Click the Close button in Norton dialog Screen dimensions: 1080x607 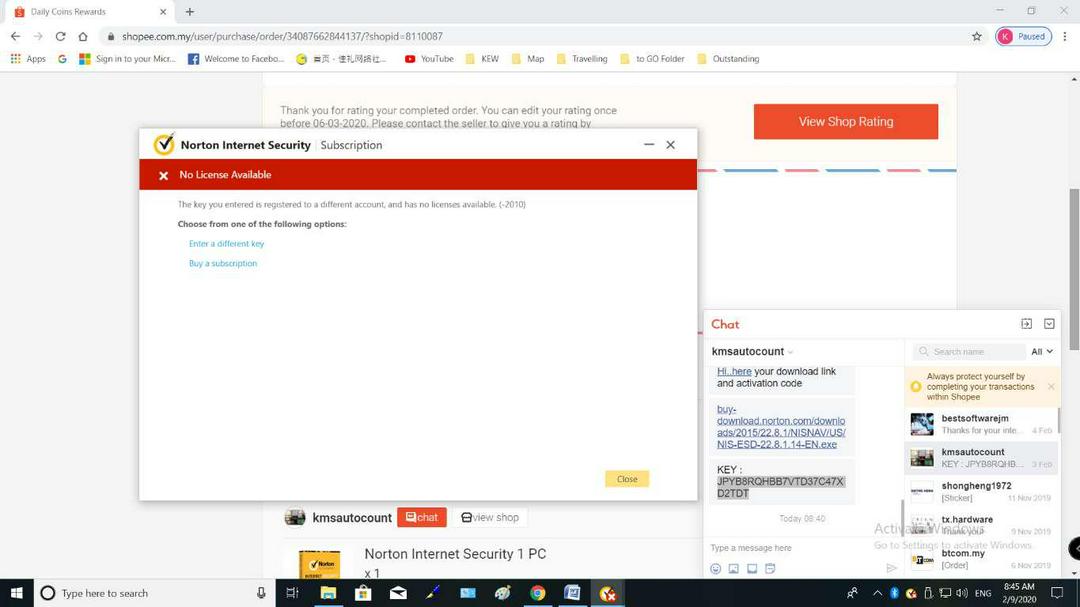[627, 479]
